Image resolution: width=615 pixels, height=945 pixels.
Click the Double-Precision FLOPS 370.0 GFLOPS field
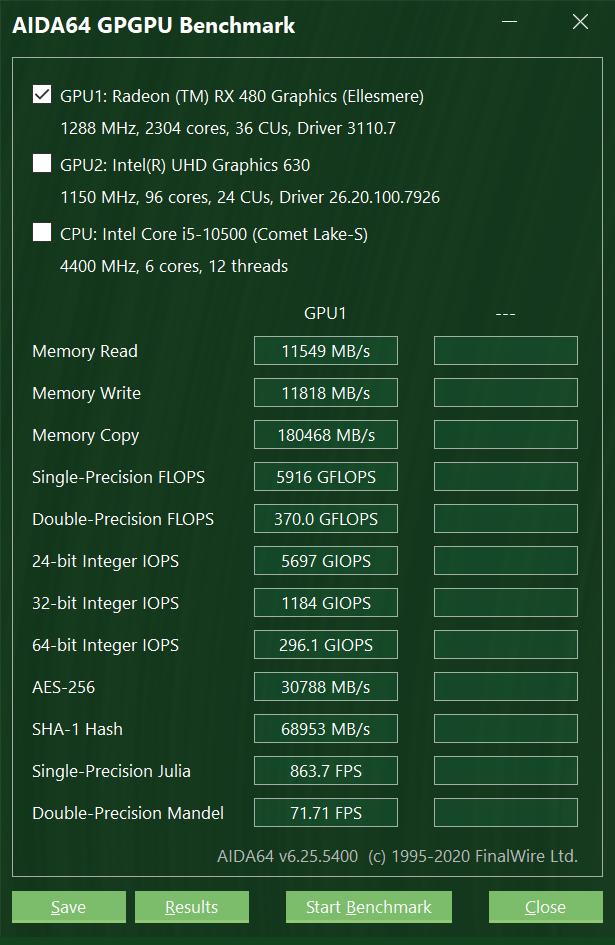[x=326, y=519]
